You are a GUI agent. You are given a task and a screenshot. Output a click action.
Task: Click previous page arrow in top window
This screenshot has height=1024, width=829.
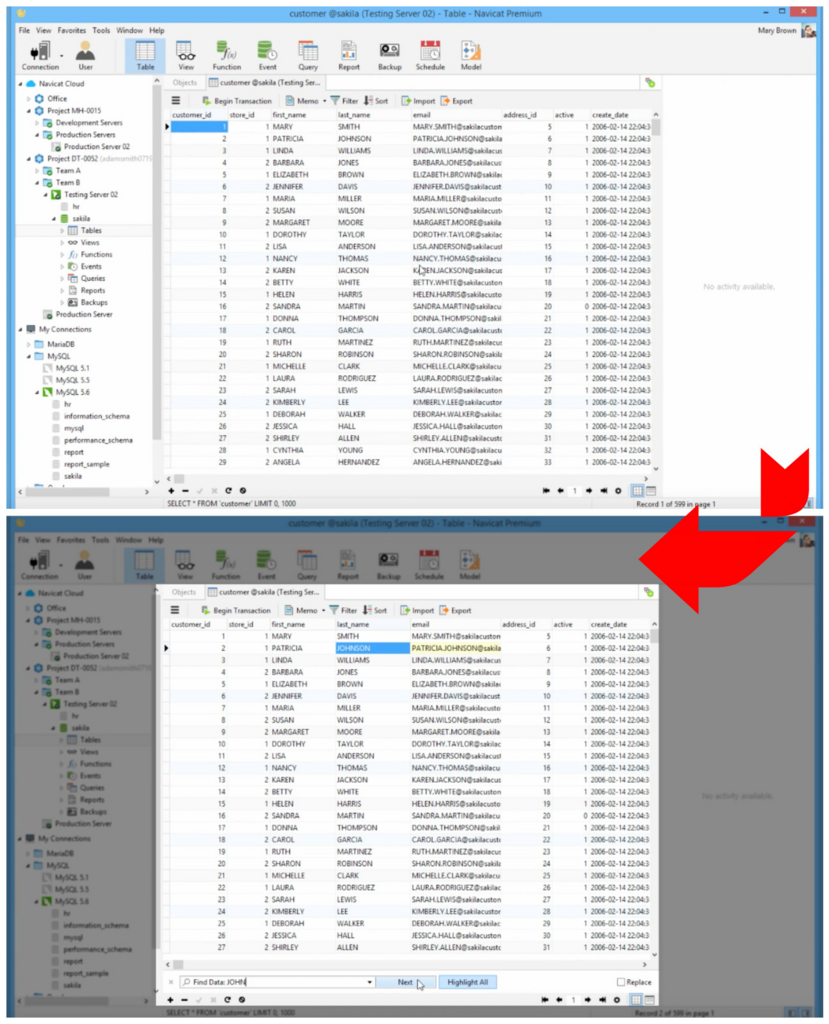[x=561, y=490]
